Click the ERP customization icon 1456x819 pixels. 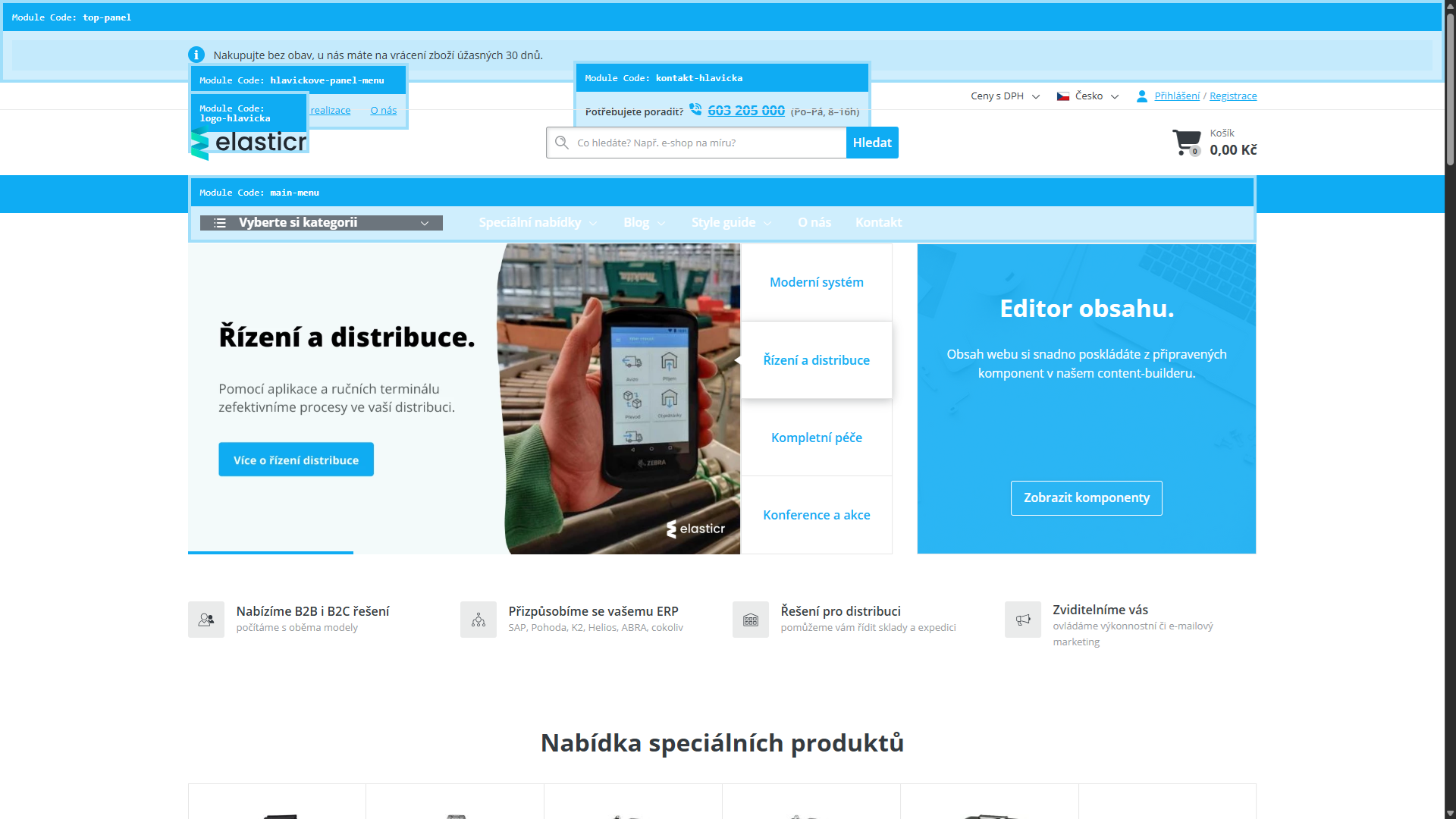(479, 620)
